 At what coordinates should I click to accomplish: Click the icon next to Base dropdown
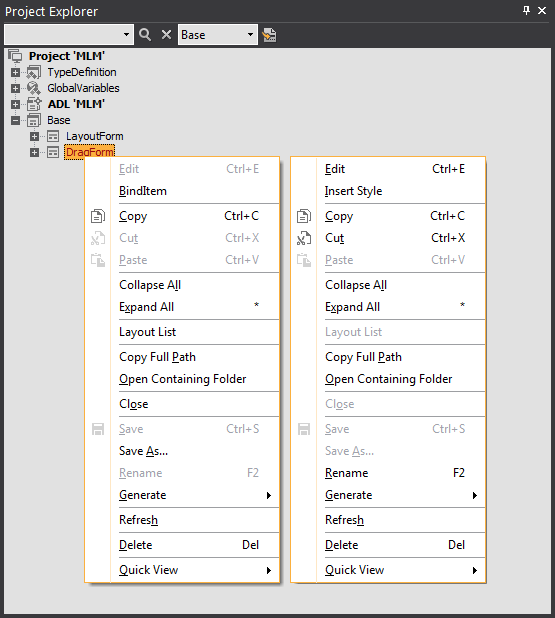click(x=270, y=35)
